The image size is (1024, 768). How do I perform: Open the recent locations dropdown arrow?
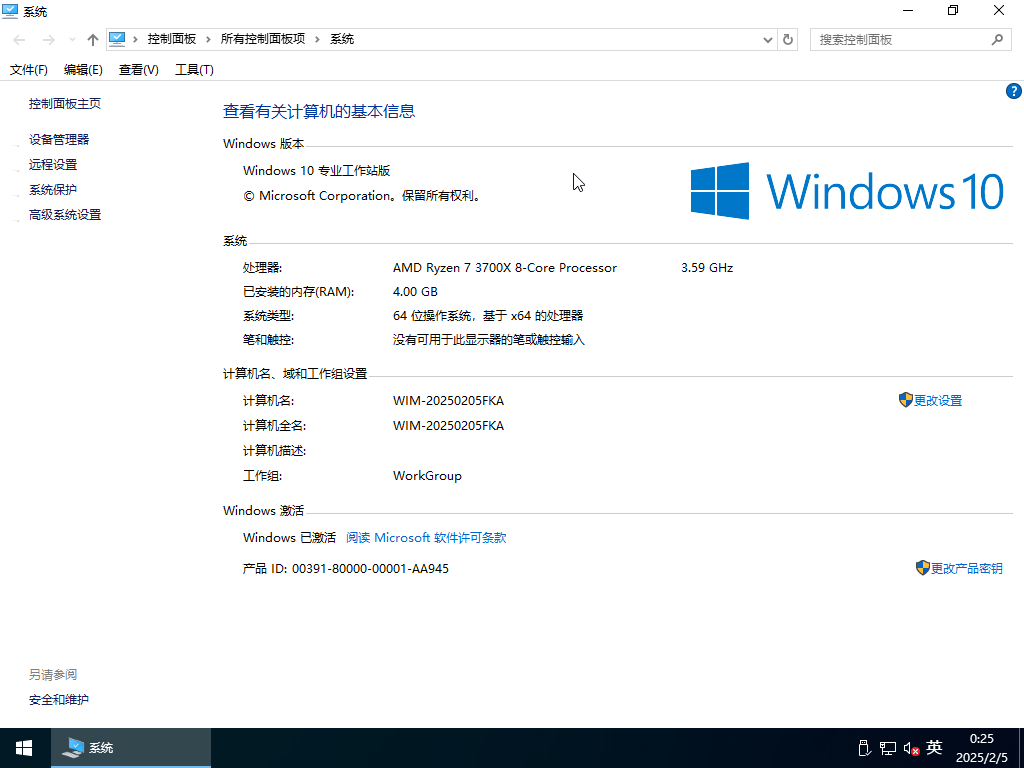[72, 39]
